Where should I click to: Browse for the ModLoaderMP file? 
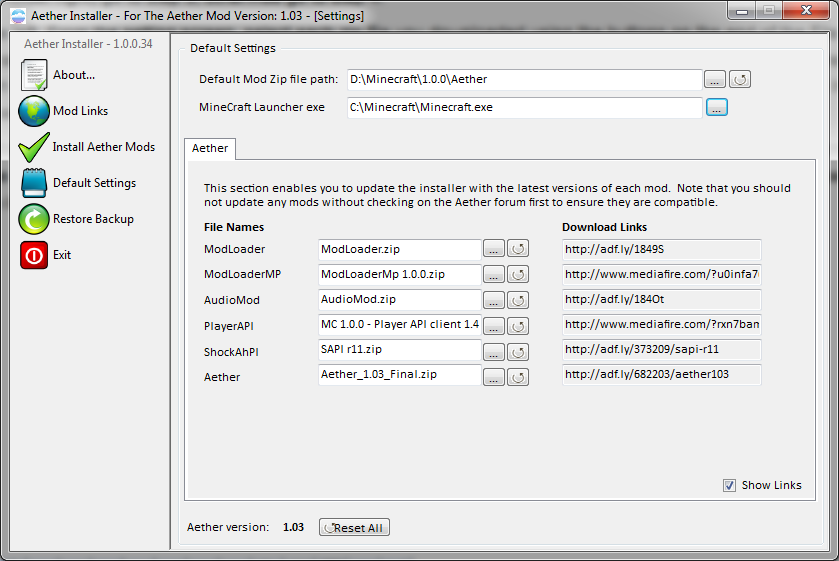tap(493, 275)
